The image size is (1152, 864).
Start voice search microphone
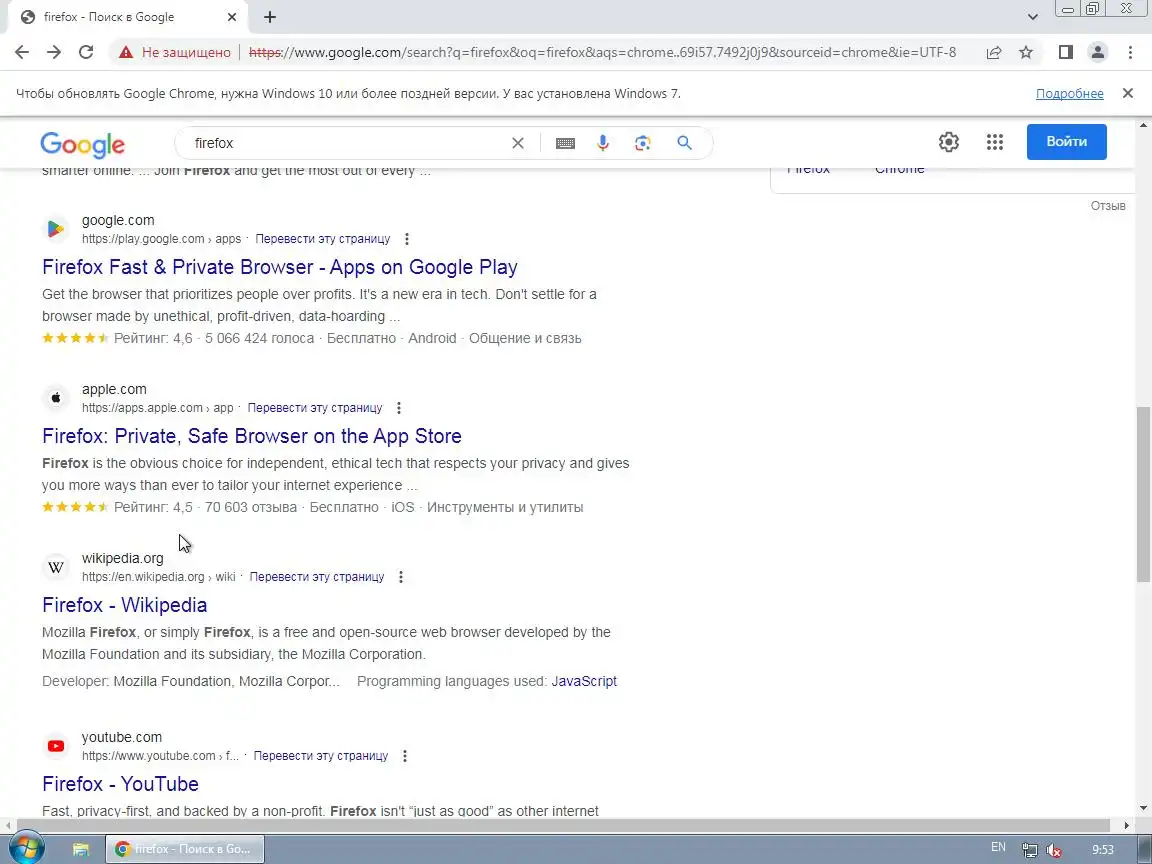pyautogui.click(x=603, y=143)
